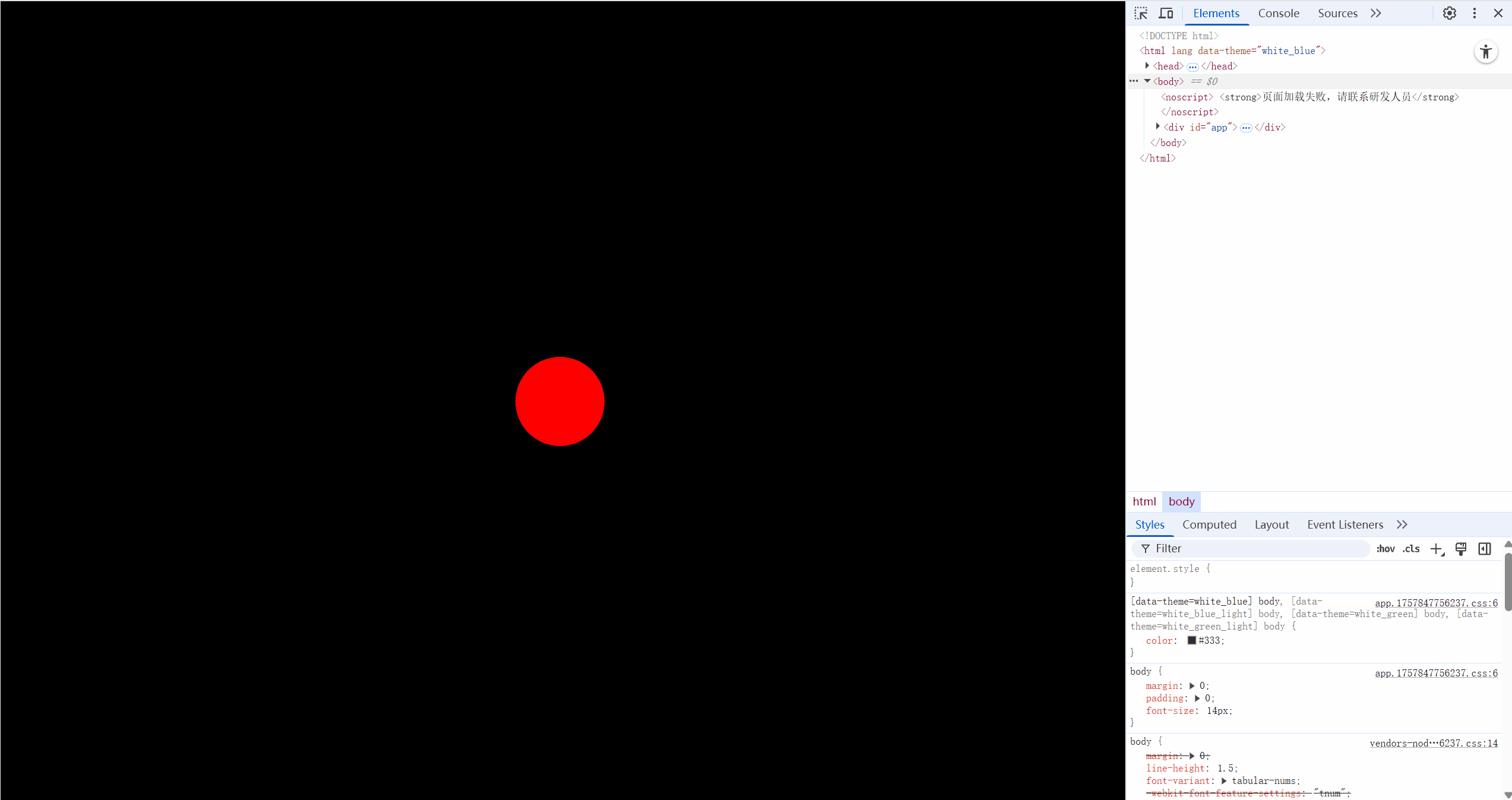
Task: Click the new style rule plus icon
Action: tap(1436, 549)
